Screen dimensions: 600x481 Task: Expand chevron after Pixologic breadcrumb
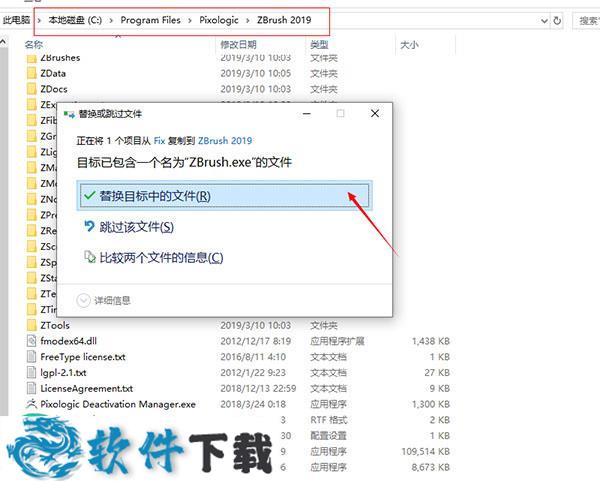(x=248, y=20)
